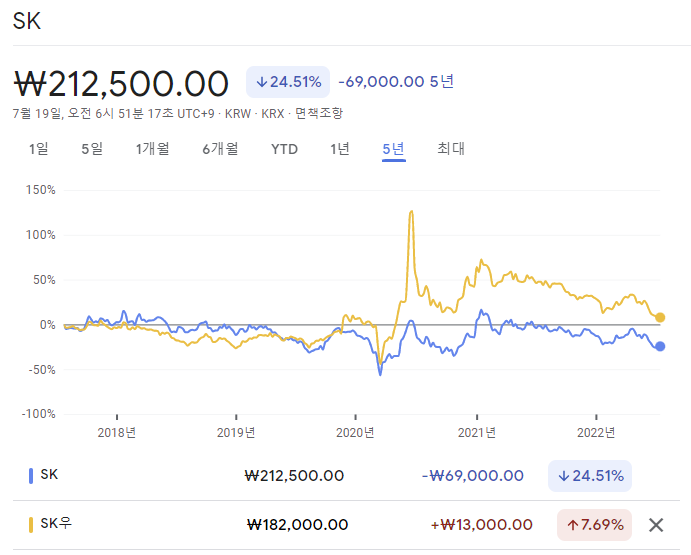Click the ₩212,500.00 headline price
Viewport: 691px width, 555px height.
pos(121,83)
